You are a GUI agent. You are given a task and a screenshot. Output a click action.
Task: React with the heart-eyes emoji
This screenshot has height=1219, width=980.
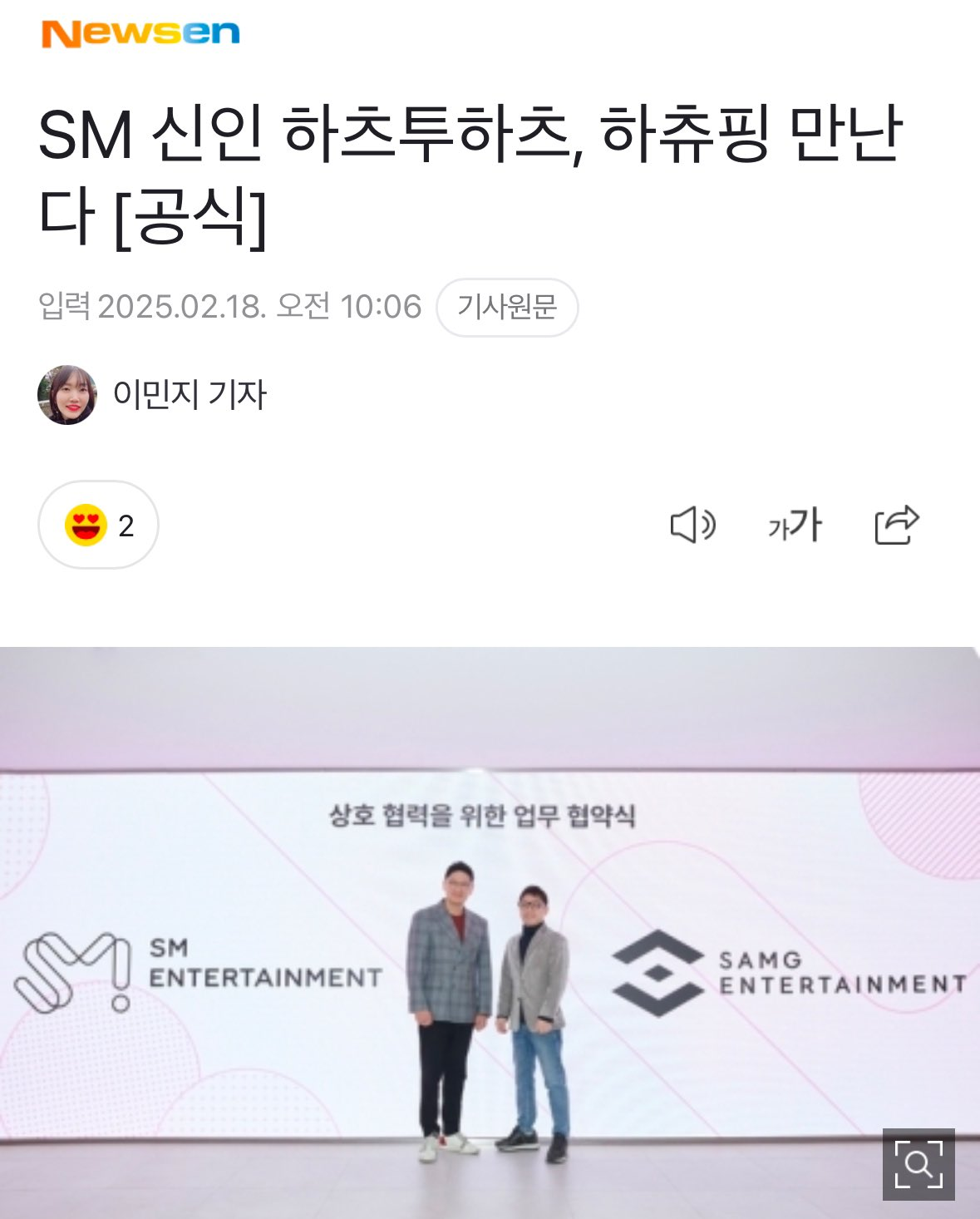coord(86,526)
